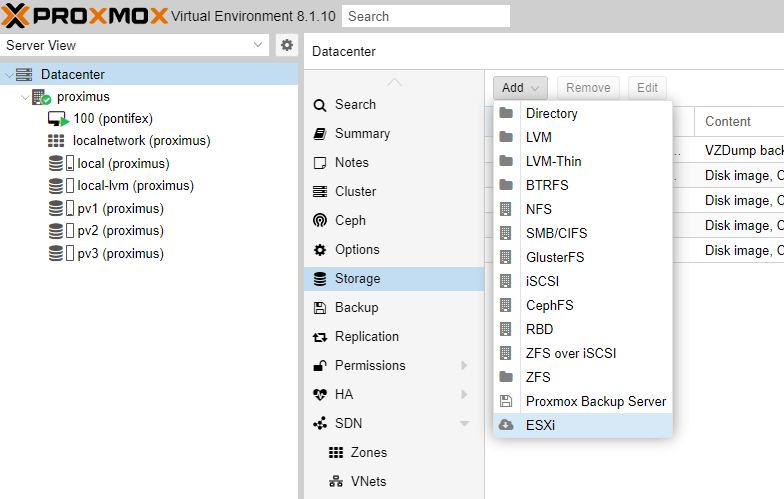Click the Notes sticky-note icon
This screenshot has height=499, width=784.
pos(320,163)
